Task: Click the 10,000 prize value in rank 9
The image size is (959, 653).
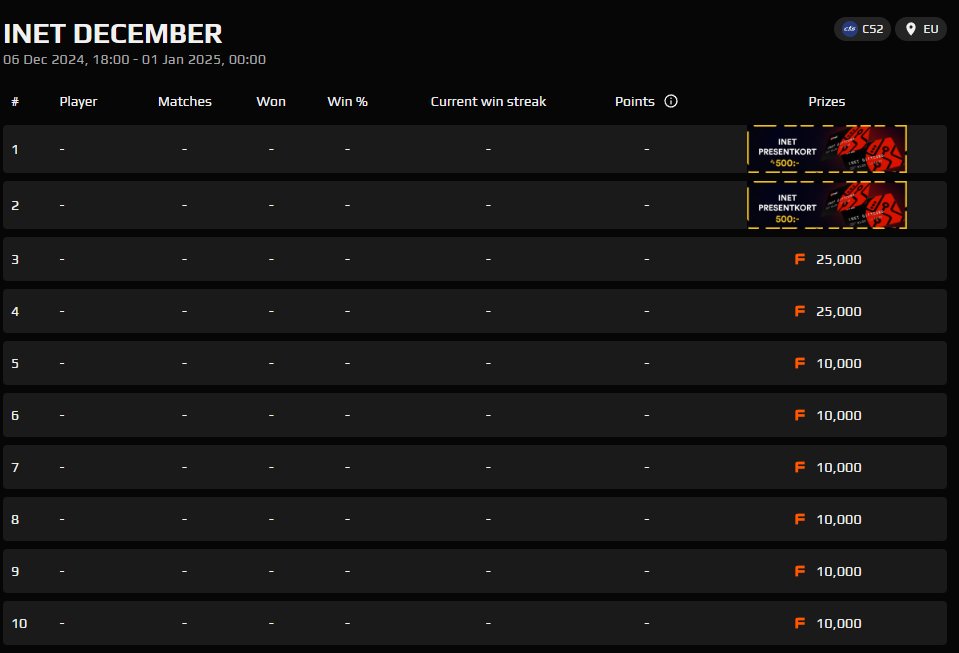Action: tap(839, 571)
